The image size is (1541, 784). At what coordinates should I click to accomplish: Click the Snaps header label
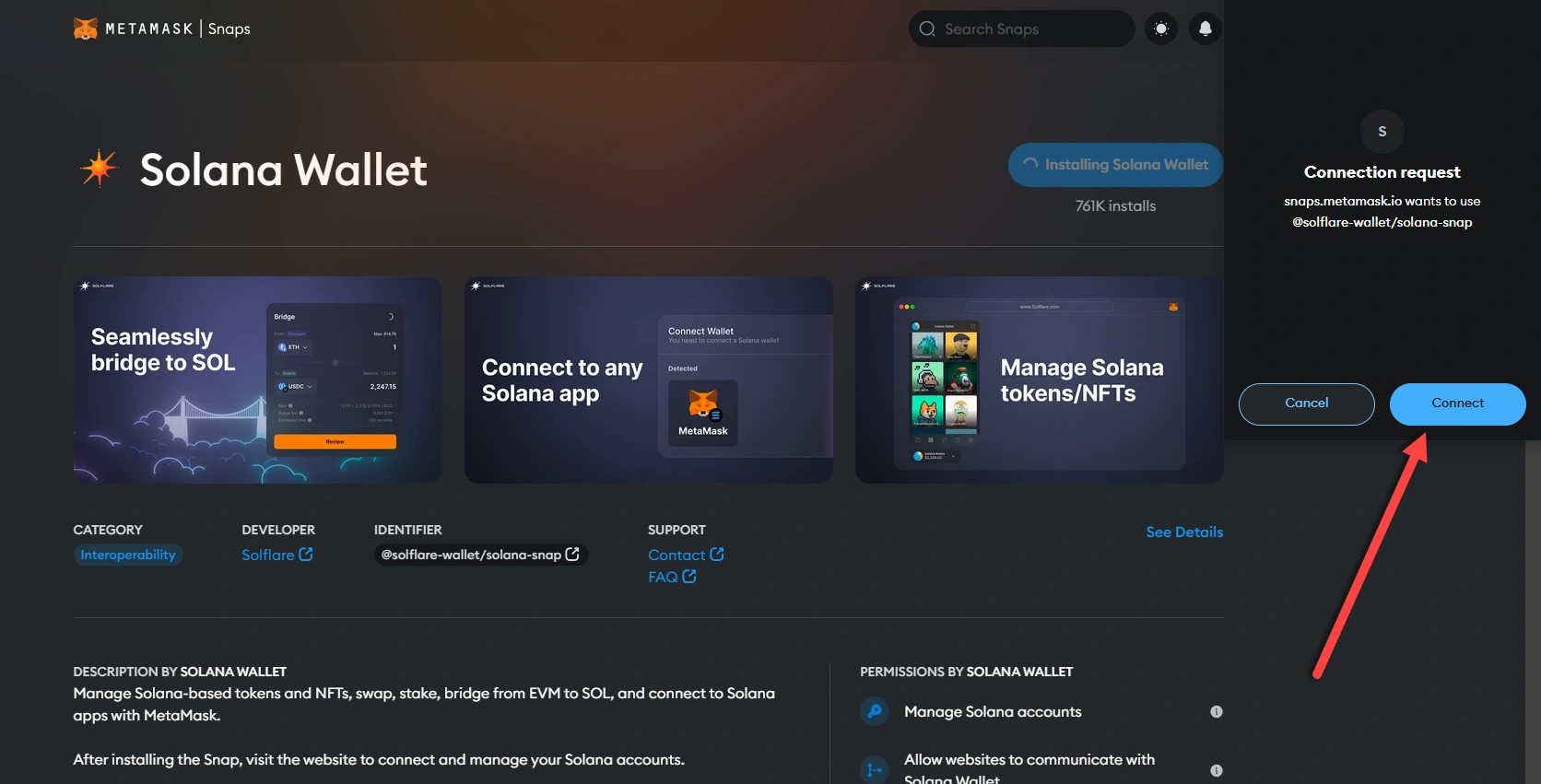(x=229, y=29)
